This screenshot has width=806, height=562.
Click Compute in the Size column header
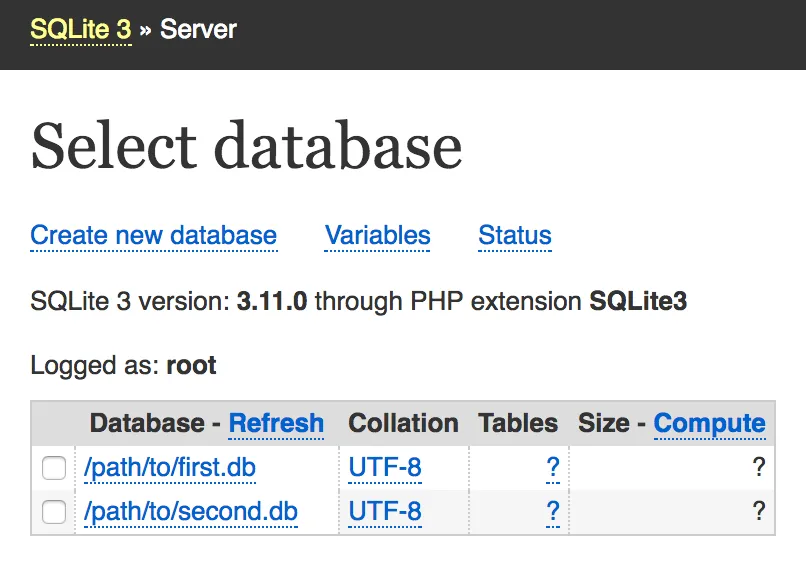click(x=709, y=423)
